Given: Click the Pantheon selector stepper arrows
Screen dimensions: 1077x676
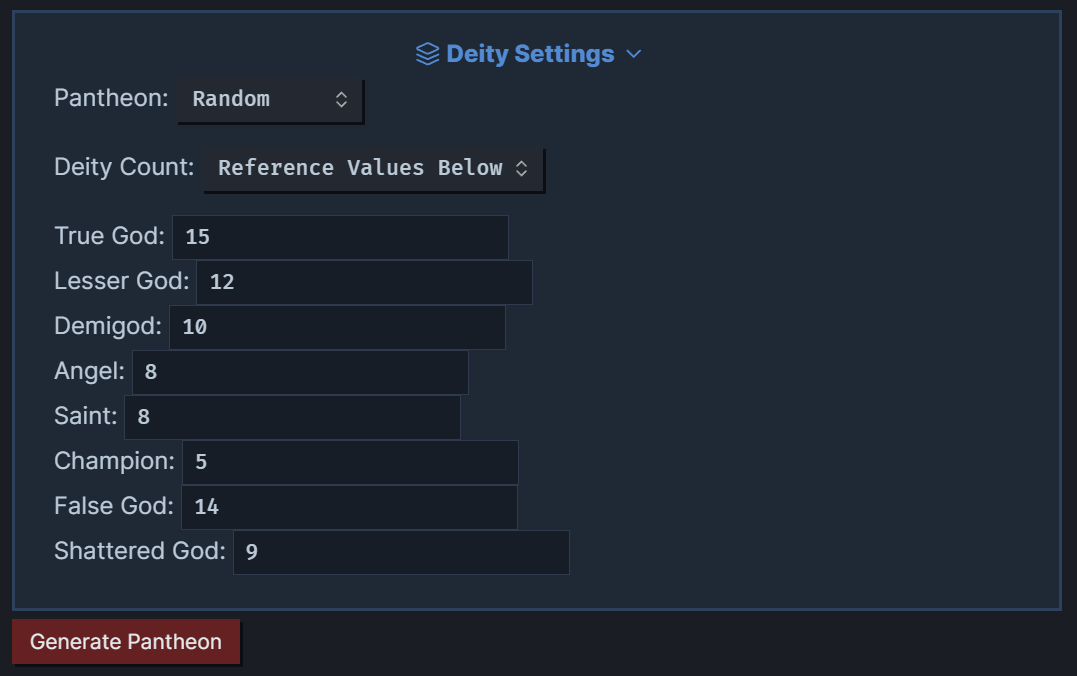Looking at the screenshot, I should click(341, 99).
